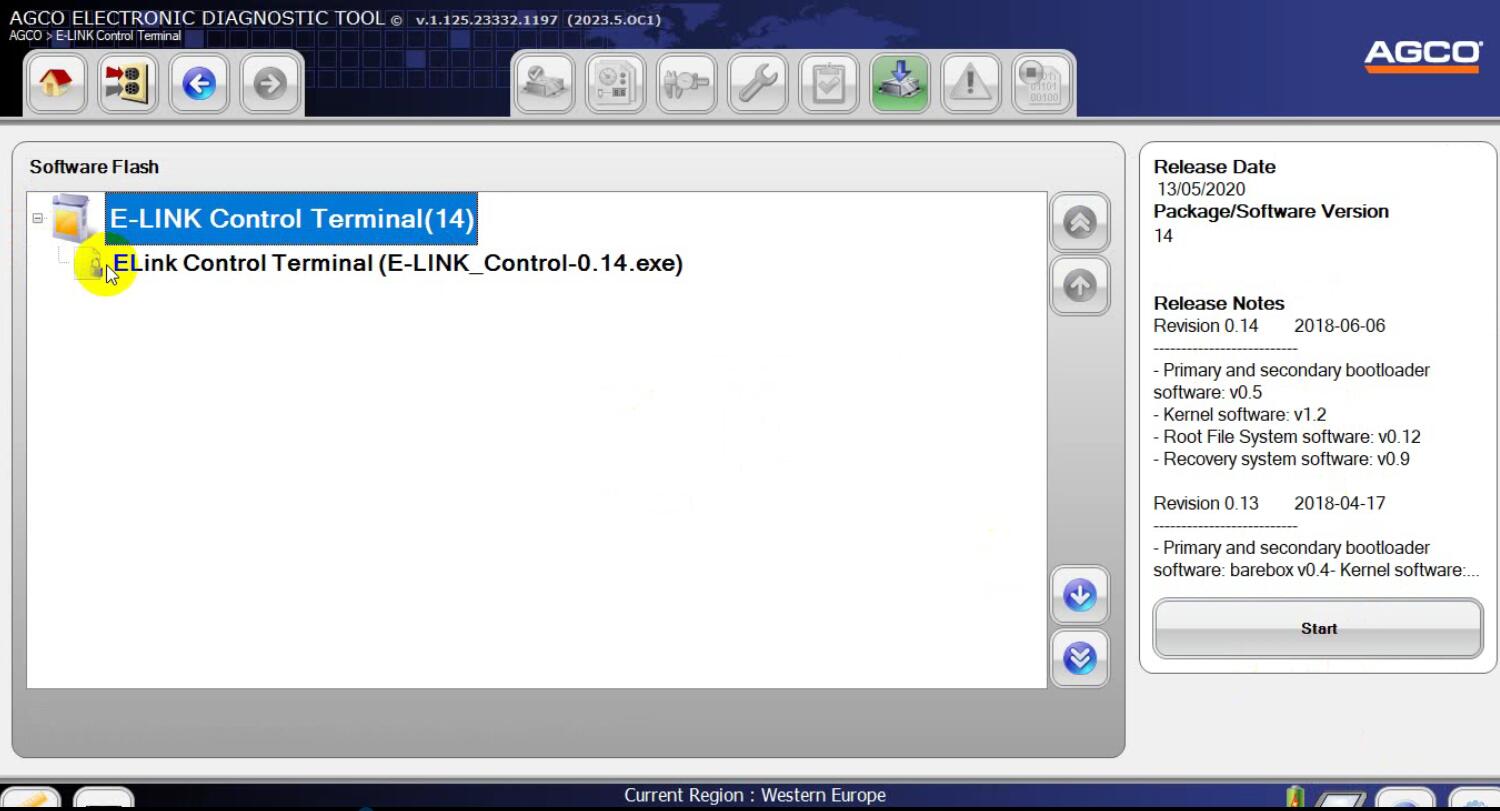
Task: Collapse the E-LINK Control Terminal(14) tree node
Action: tap(38, 218)
